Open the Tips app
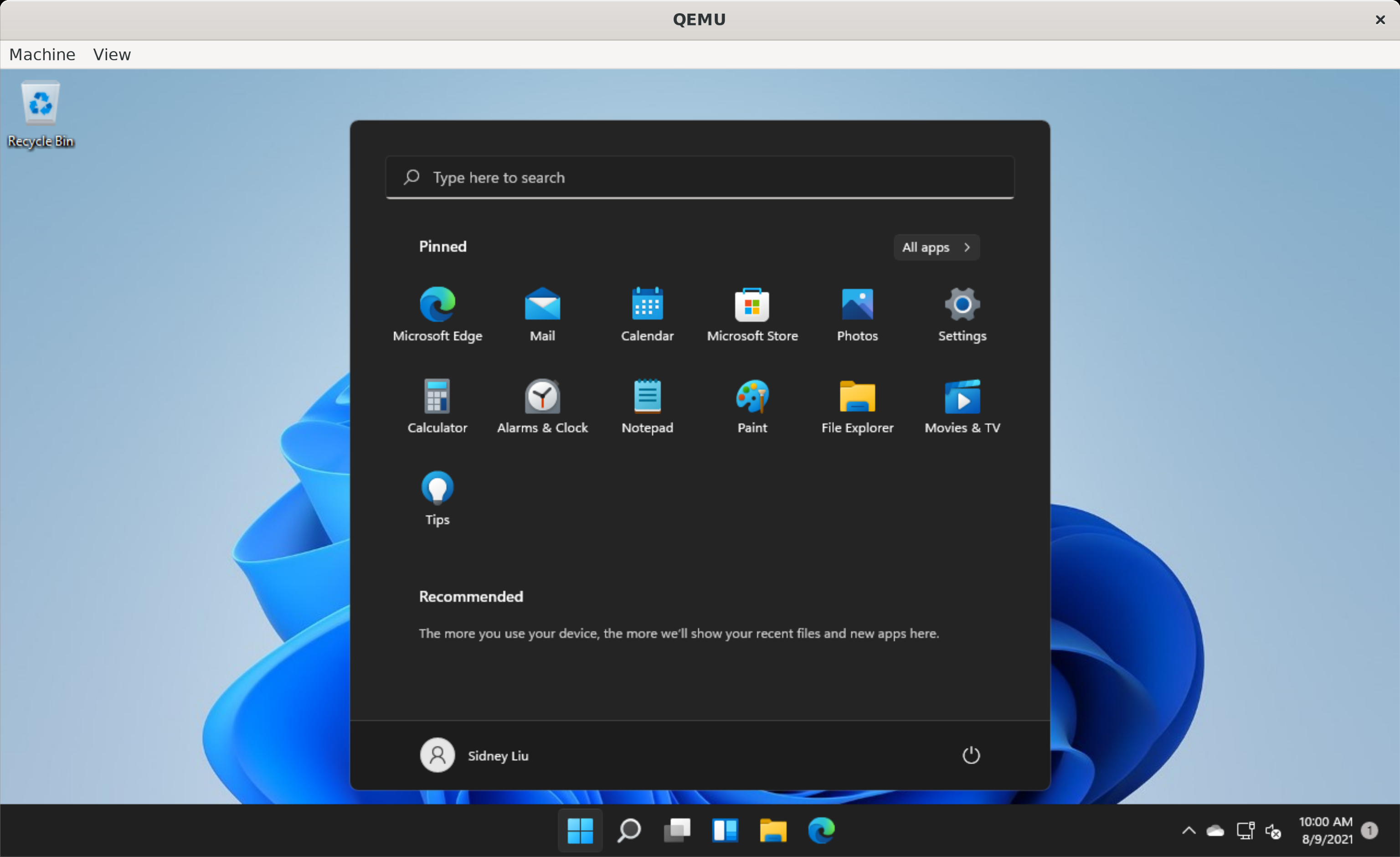 click(437, 497)
